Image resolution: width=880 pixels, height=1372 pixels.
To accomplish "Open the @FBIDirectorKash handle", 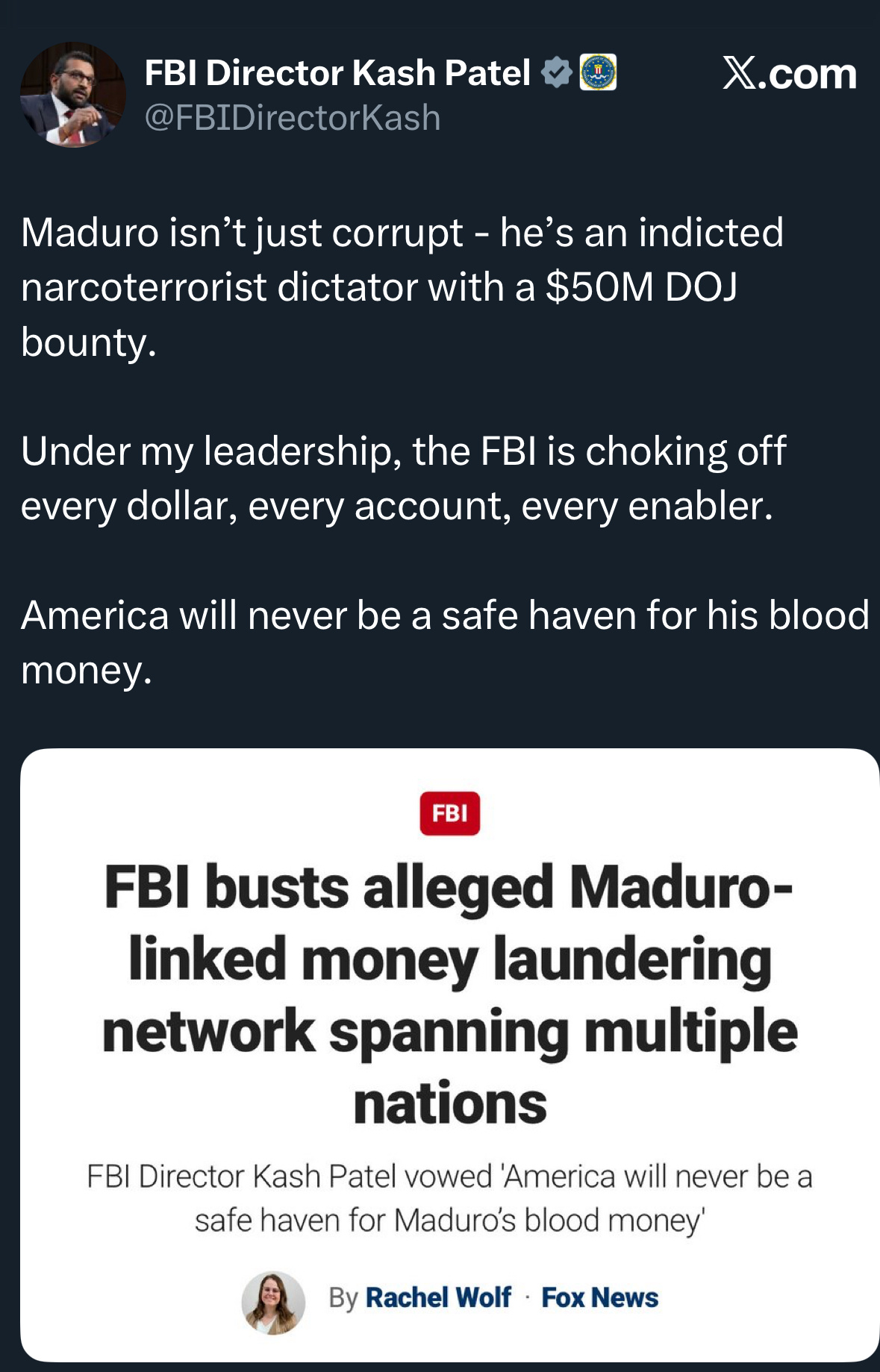I will (x=292, y=118).
